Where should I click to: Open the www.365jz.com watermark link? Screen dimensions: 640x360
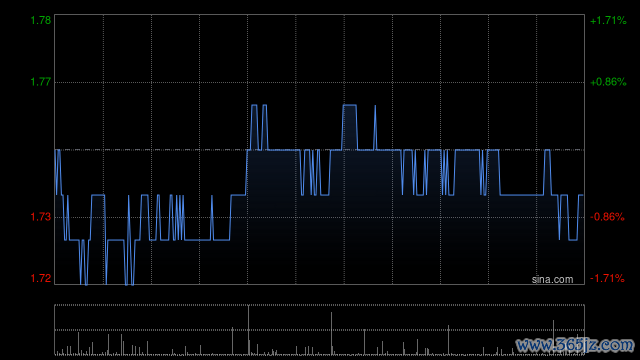coord(575,345)
